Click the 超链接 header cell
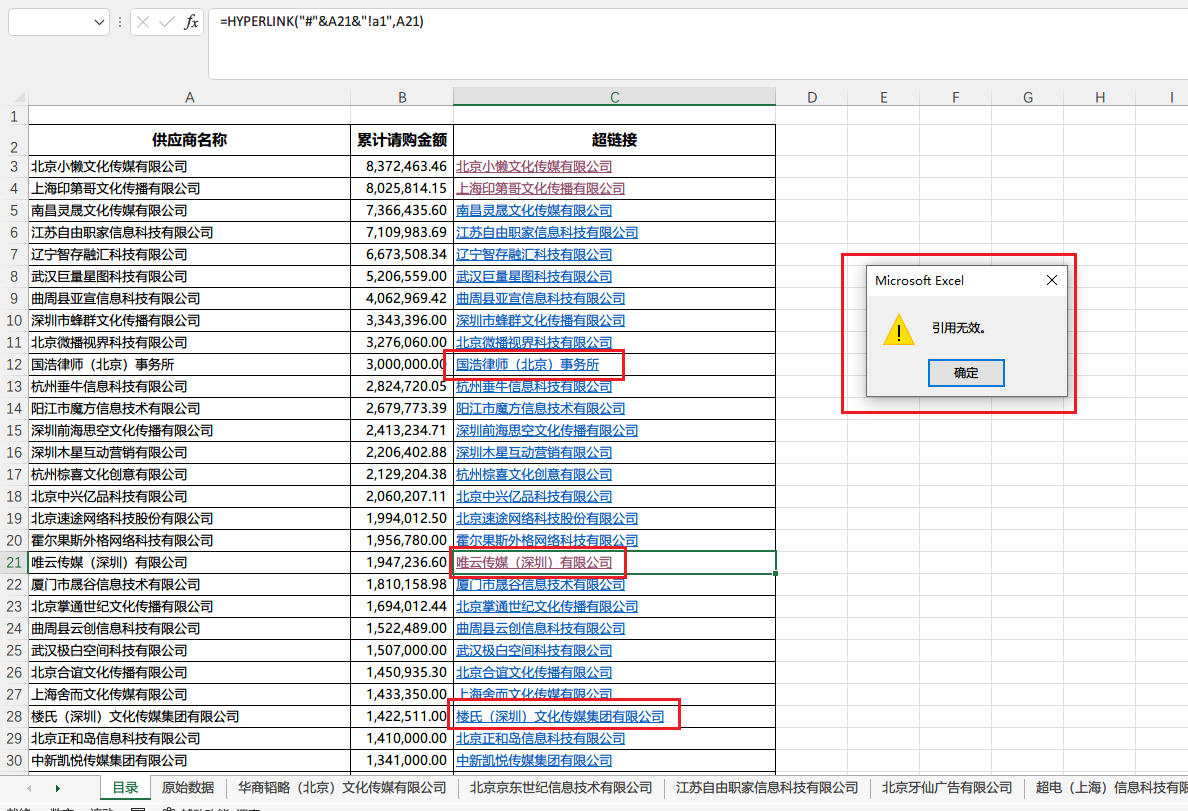This screenshot has height=811, width=1188. pyautogui.click(x=614, y=140)
